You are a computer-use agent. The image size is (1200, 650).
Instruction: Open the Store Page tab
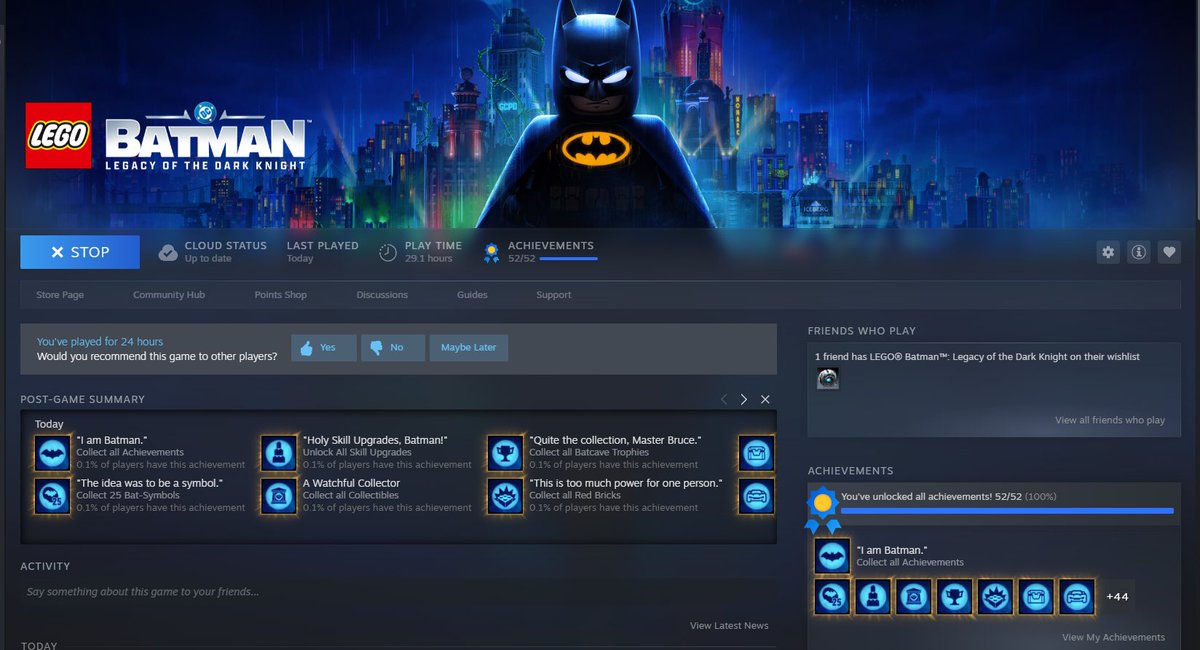coord(60,295)
